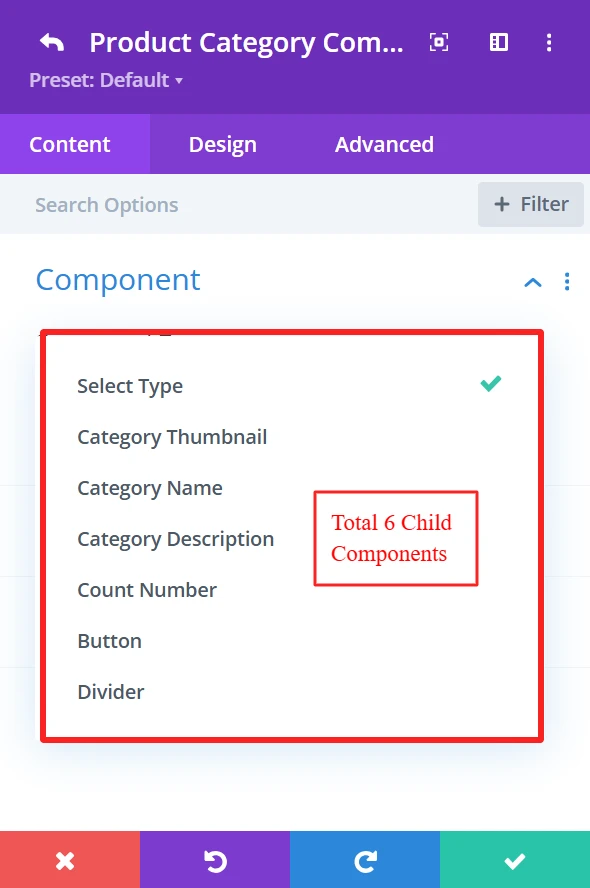The image size is (590, 888).
Task: Select Divider component type
Action: coord(111,692)
